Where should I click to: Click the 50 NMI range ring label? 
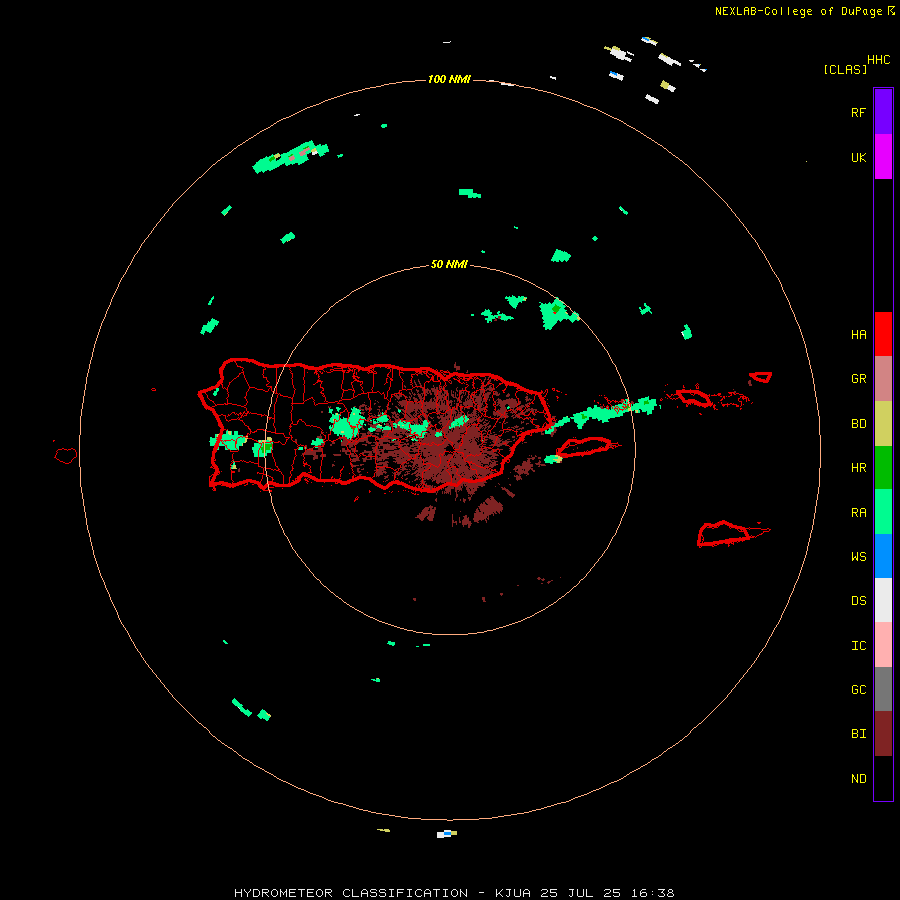[x=449, y=264]
